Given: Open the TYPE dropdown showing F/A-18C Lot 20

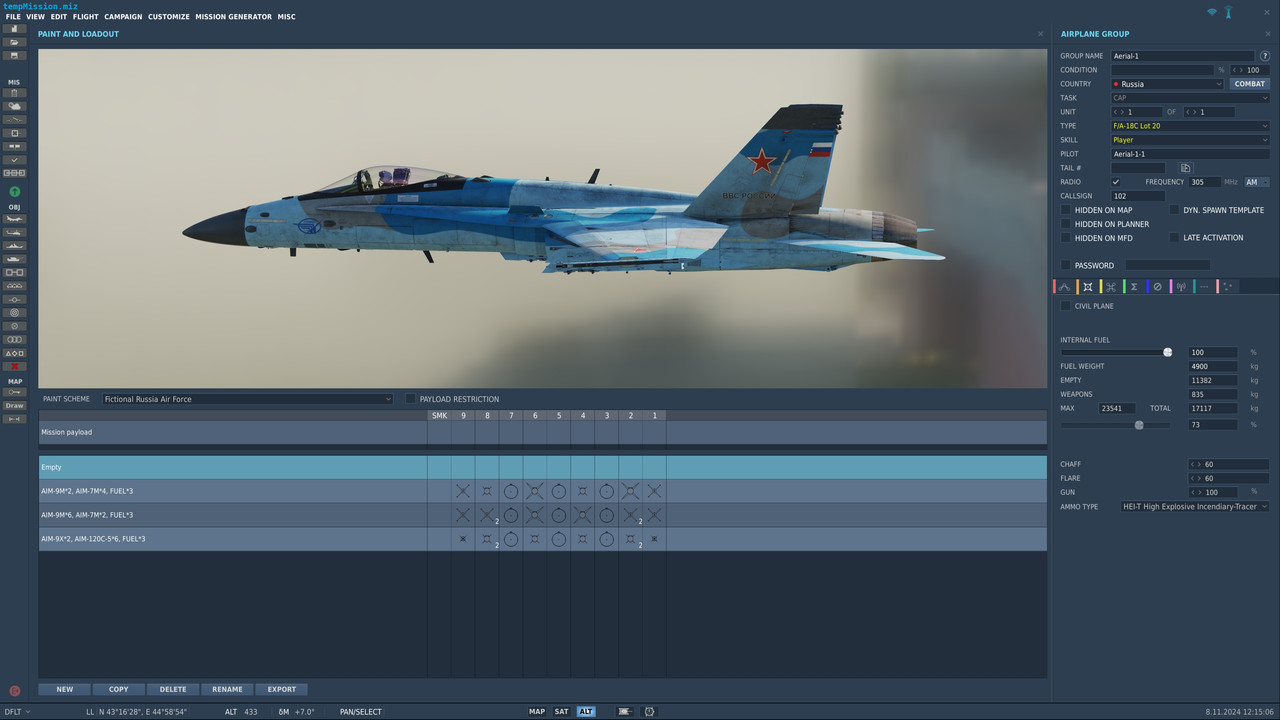Looking at the screenshot, I should [1190, 125].
